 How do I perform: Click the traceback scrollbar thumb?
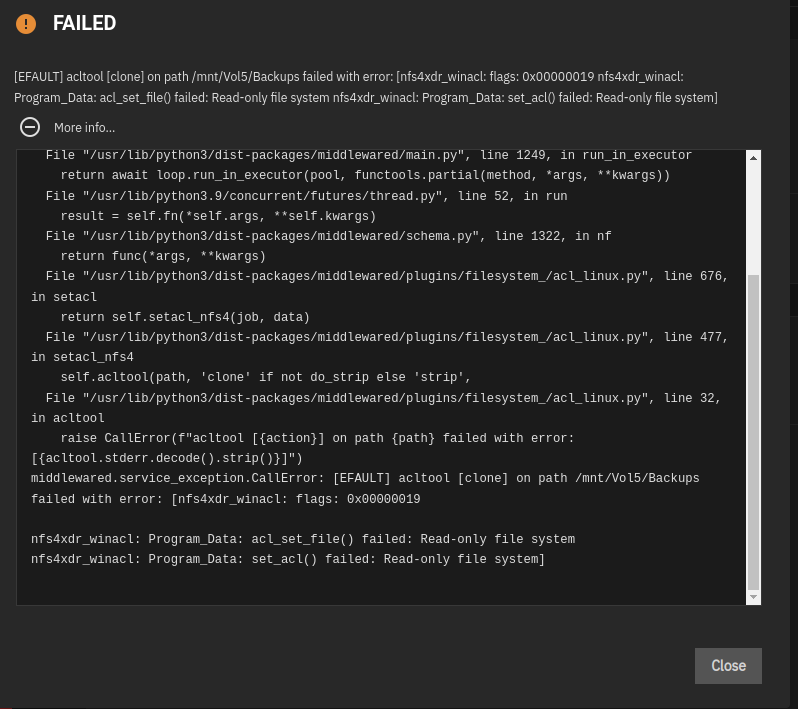point(753,432)
